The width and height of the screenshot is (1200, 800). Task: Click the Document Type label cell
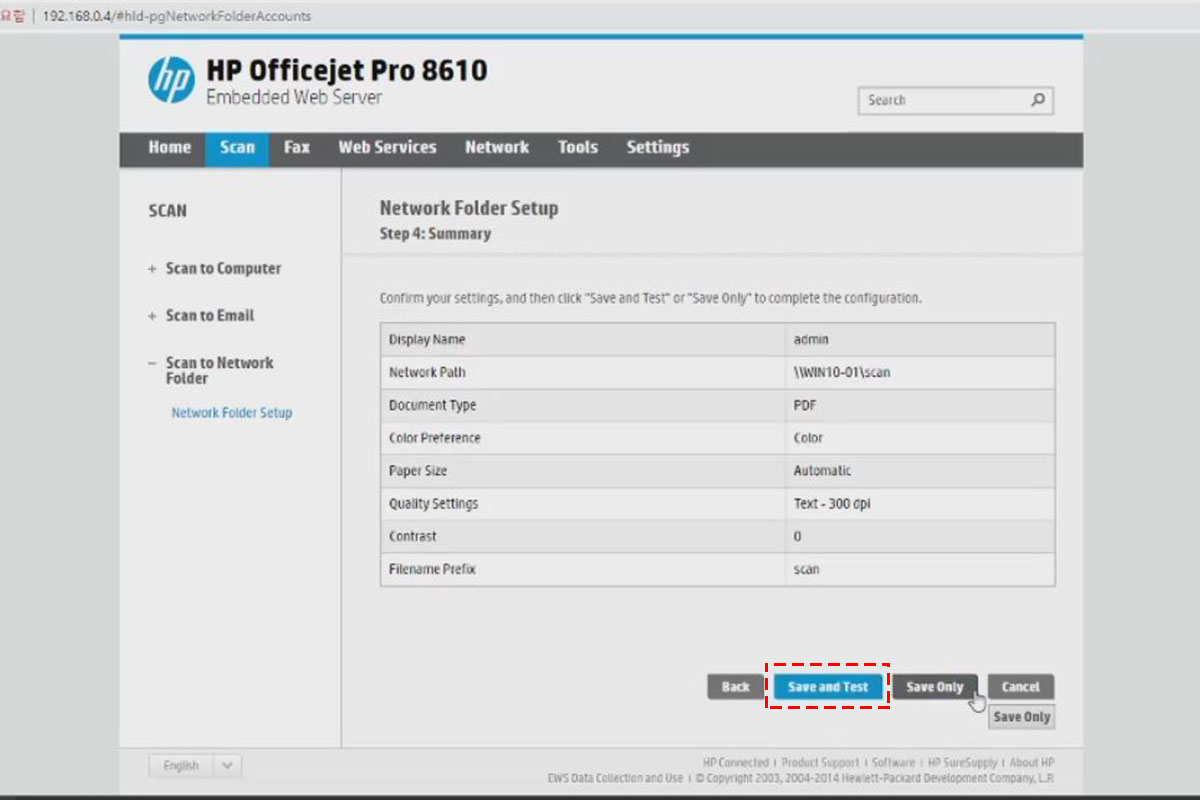[582, 405]
